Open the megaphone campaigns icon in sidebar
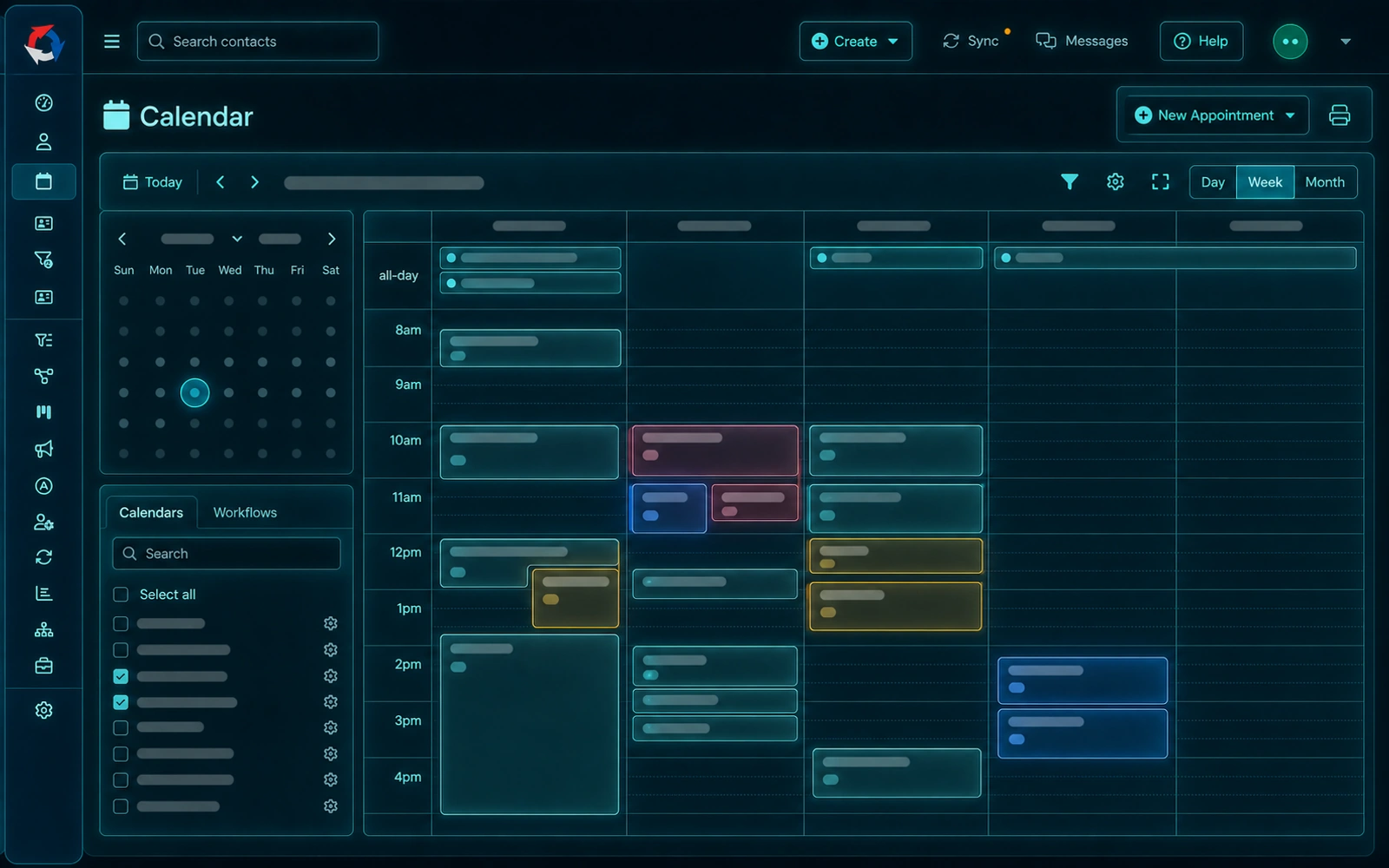The width and height of the screenshot is (1389, 868). click(x=43, y=449)
